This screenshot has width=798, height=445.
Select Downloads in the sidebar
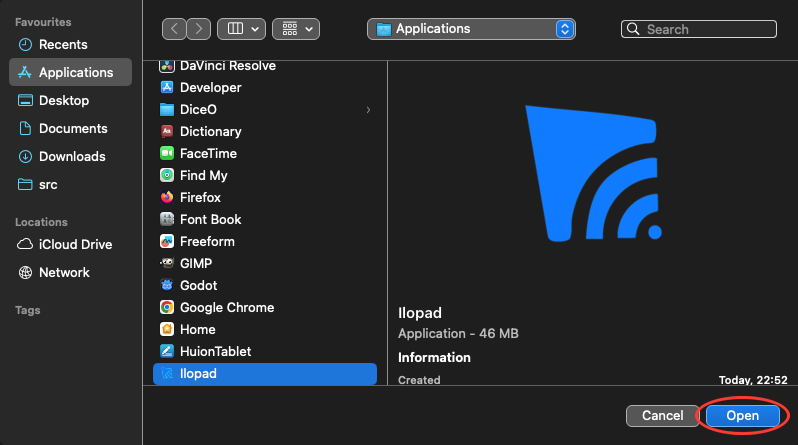70,156
